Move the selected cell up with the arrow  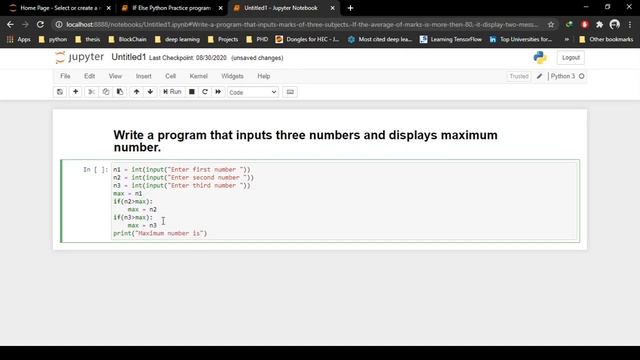tap(136, 92)
